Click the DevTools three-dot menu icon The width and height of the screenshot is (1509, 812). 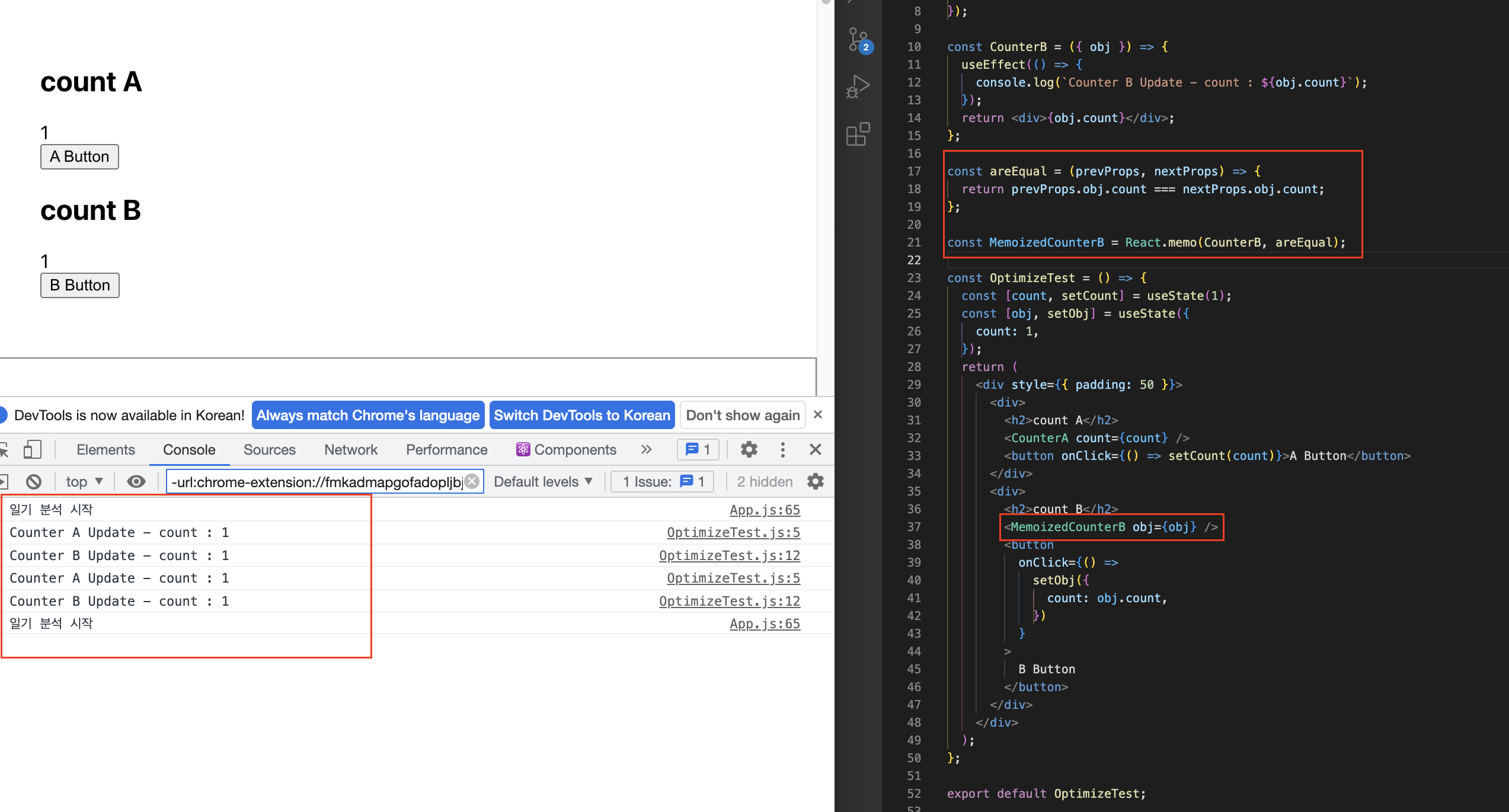(783, 450)
